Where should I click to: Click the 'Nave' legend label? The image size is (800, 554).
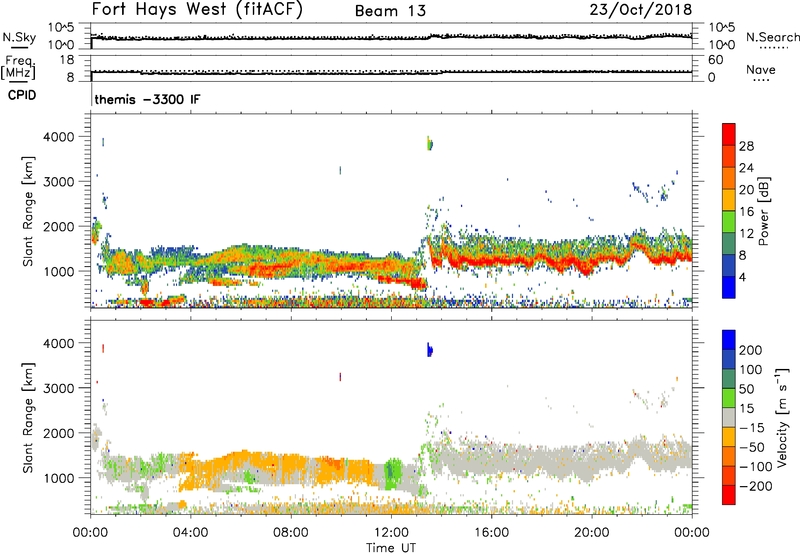click(x=761, y=69)
